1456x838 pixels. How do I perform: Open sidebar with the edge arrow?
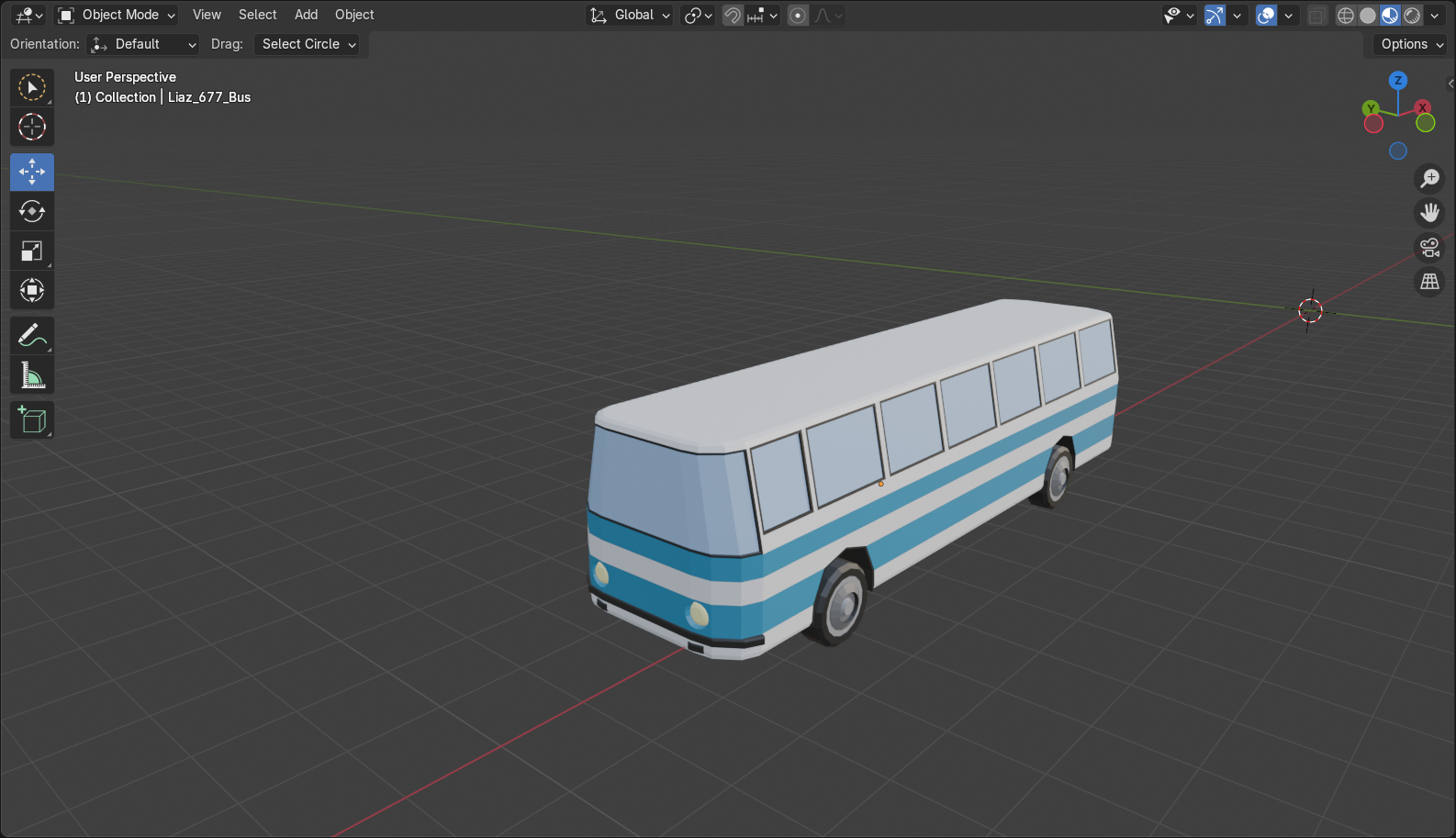1450,84
